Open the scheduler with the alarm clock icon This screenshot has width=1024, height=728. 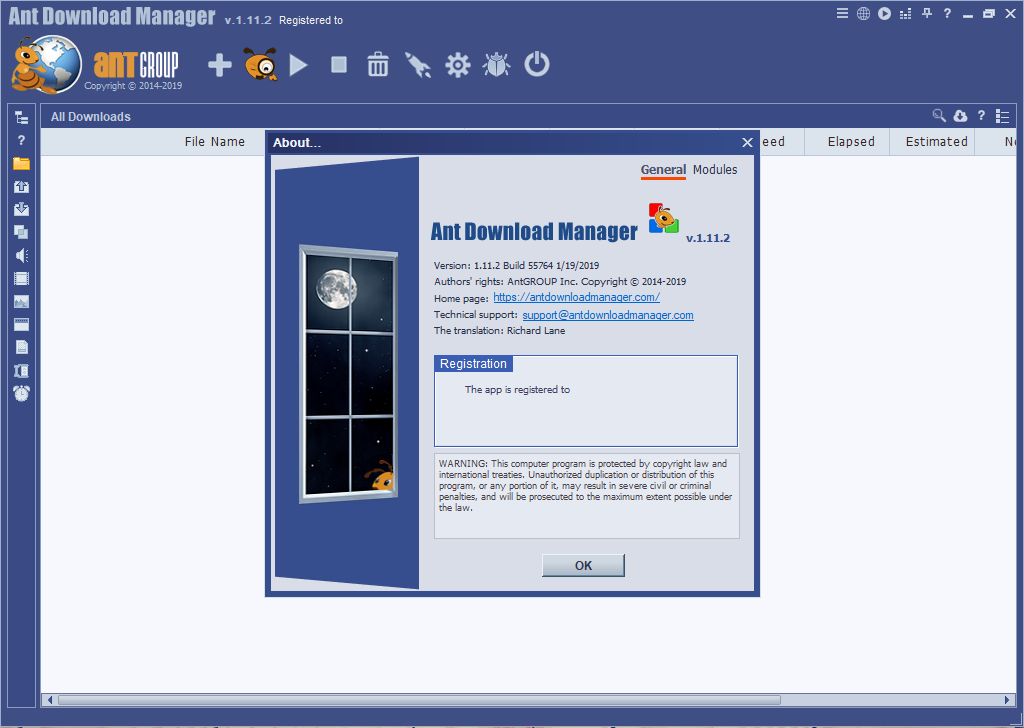[22, 393]
